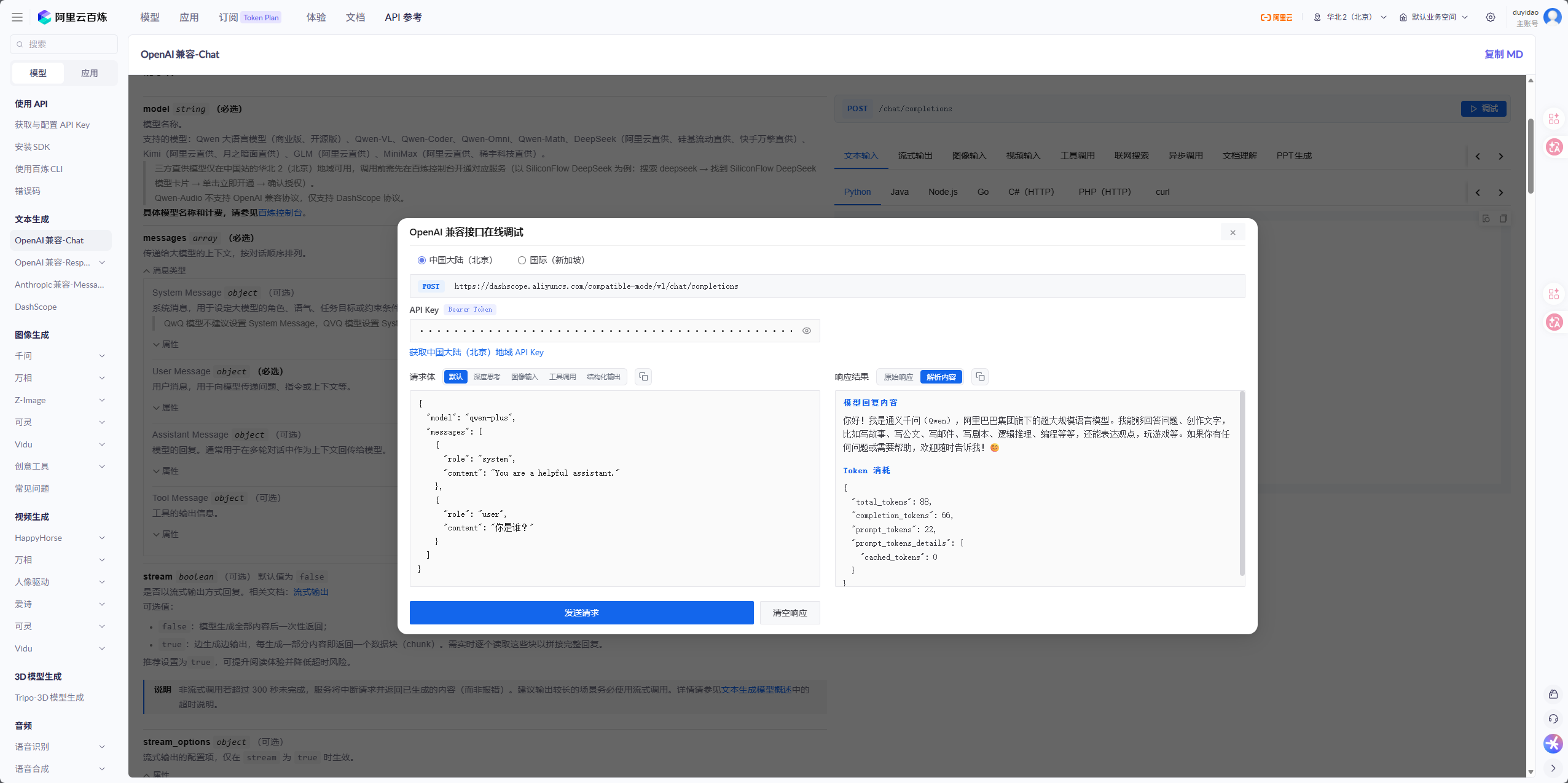Screen dimensions: 1568x783
Task: Click the page scrollbar down arrow
Action: pos(1531,772)
